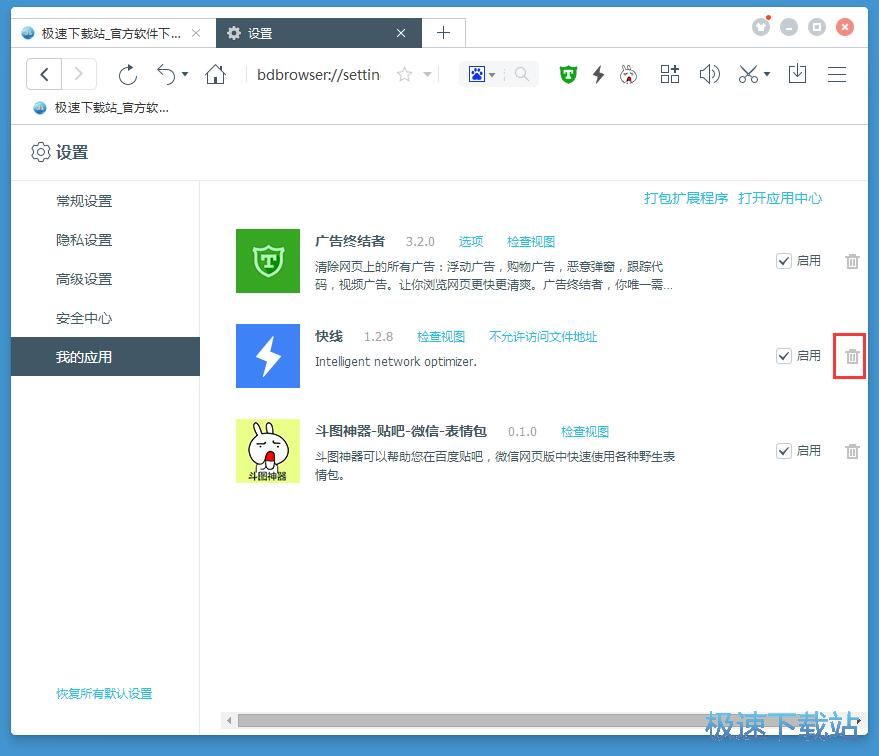Expand the scissors screenshot options arrow

767,74
